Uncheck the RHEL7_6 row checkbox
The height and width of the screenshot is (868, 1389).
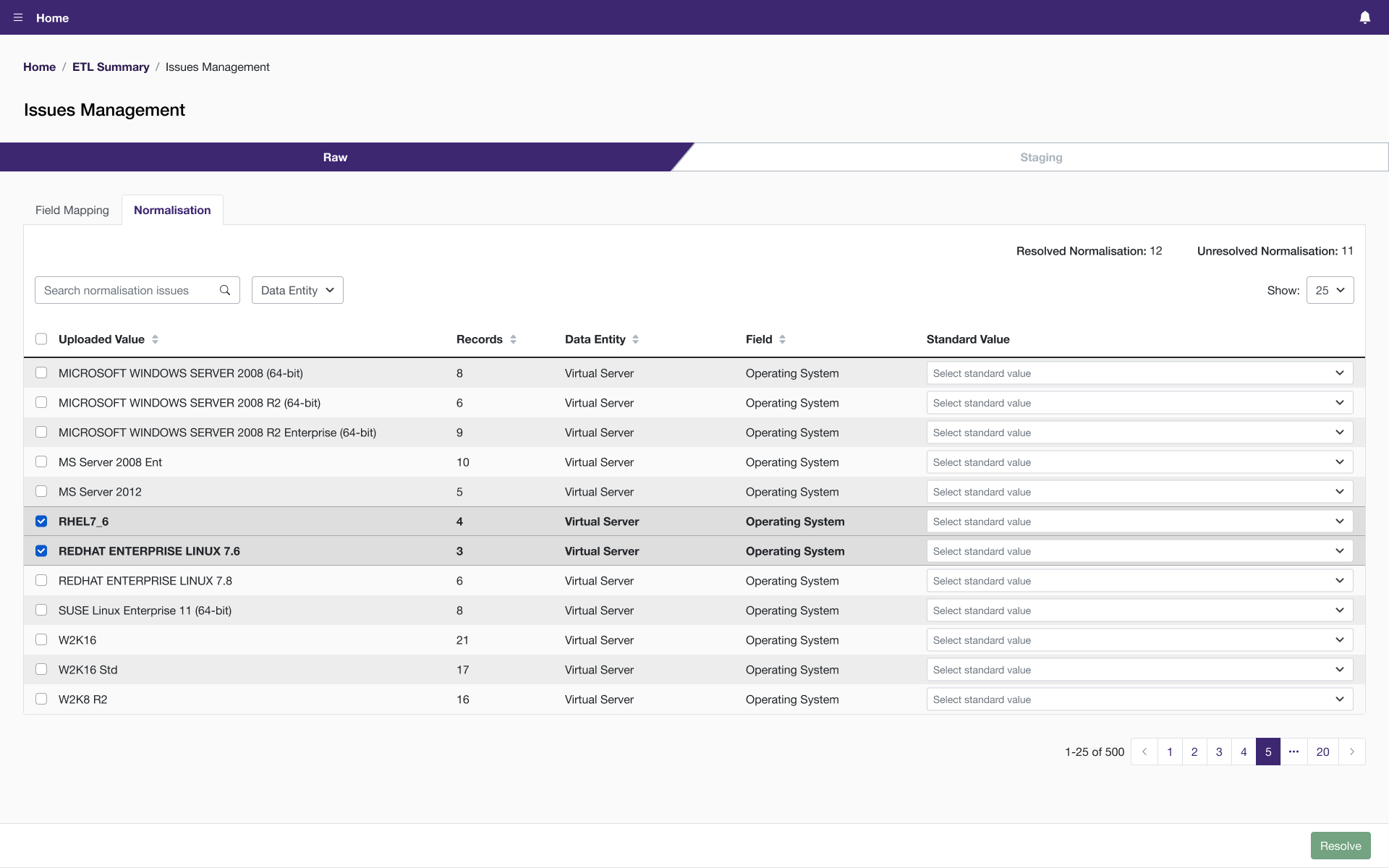(41, 522)
